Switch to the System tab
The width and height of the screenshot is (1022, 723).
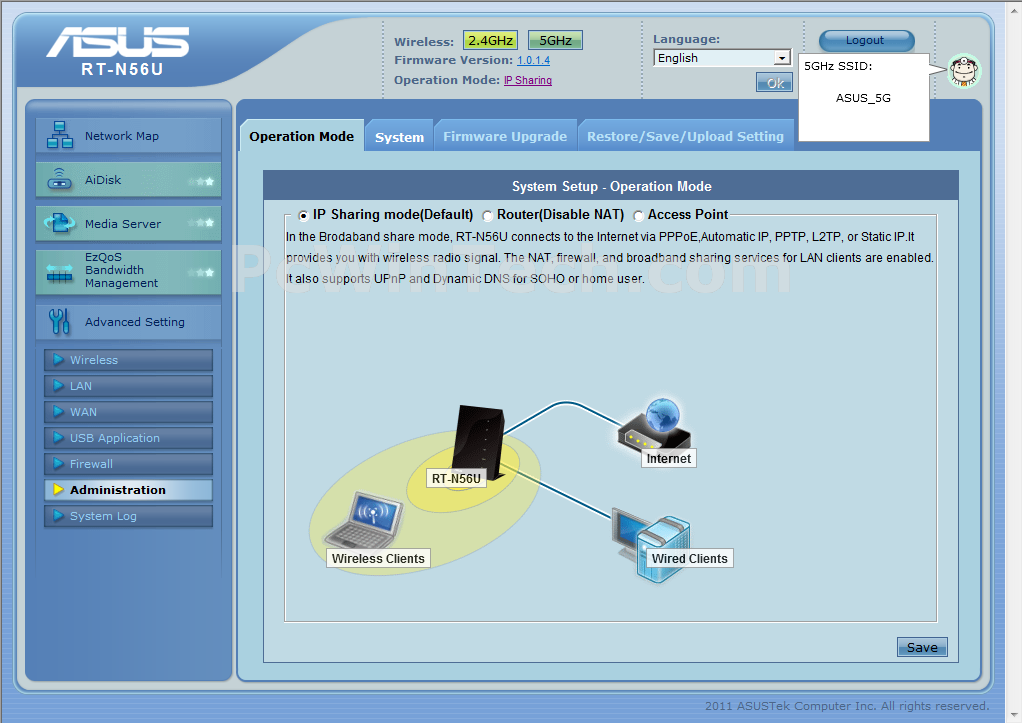[400, 137]
